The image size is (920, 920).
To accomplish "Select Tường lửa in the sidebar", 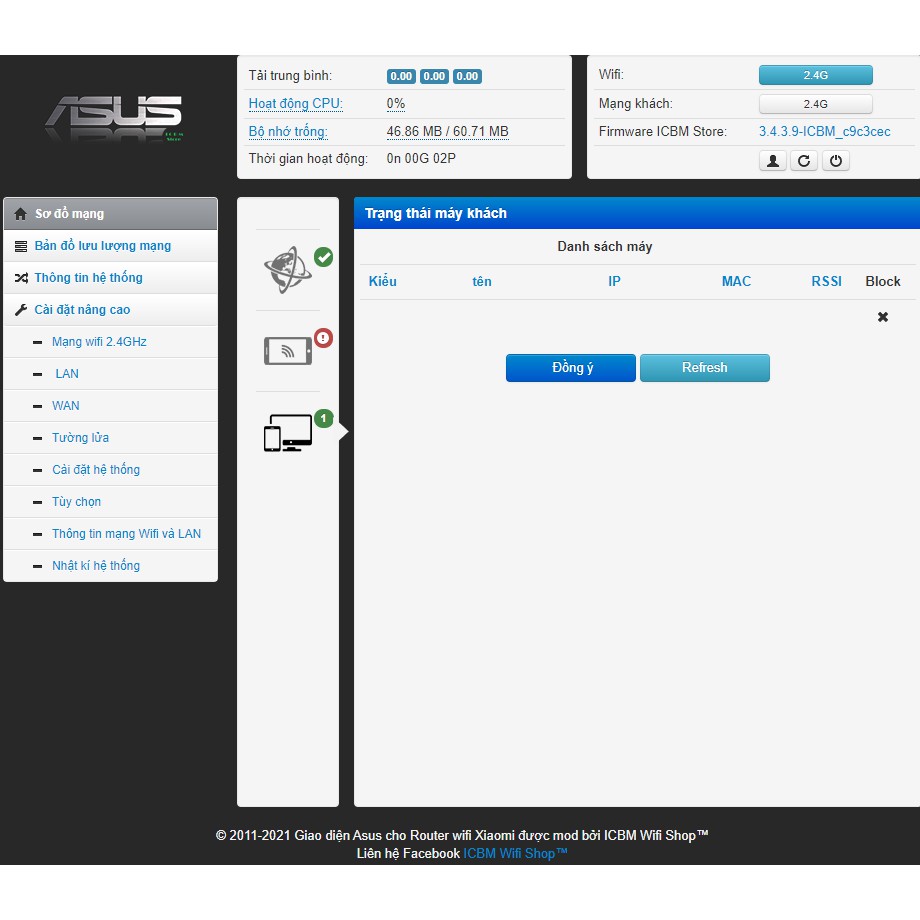I will (80, 438).
